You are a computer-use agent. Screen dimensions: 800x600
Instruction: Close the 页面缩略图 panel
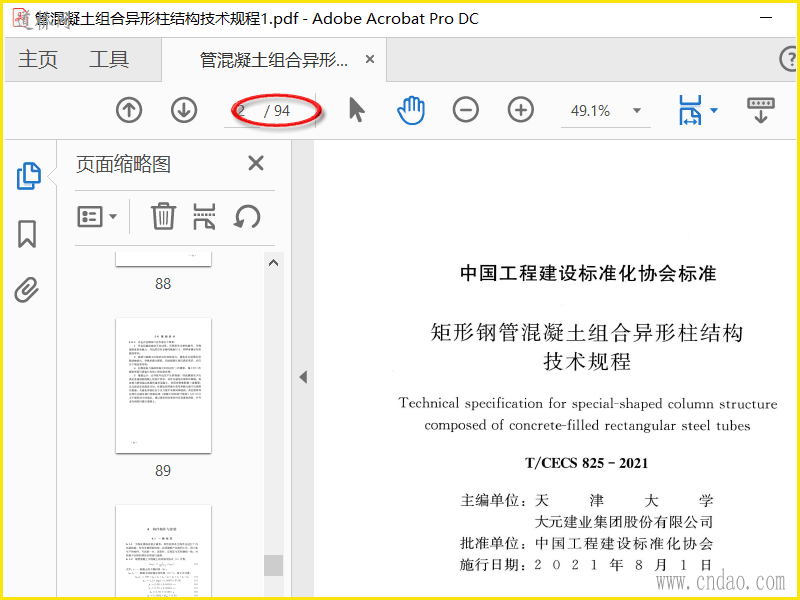[x=256, y=163]
